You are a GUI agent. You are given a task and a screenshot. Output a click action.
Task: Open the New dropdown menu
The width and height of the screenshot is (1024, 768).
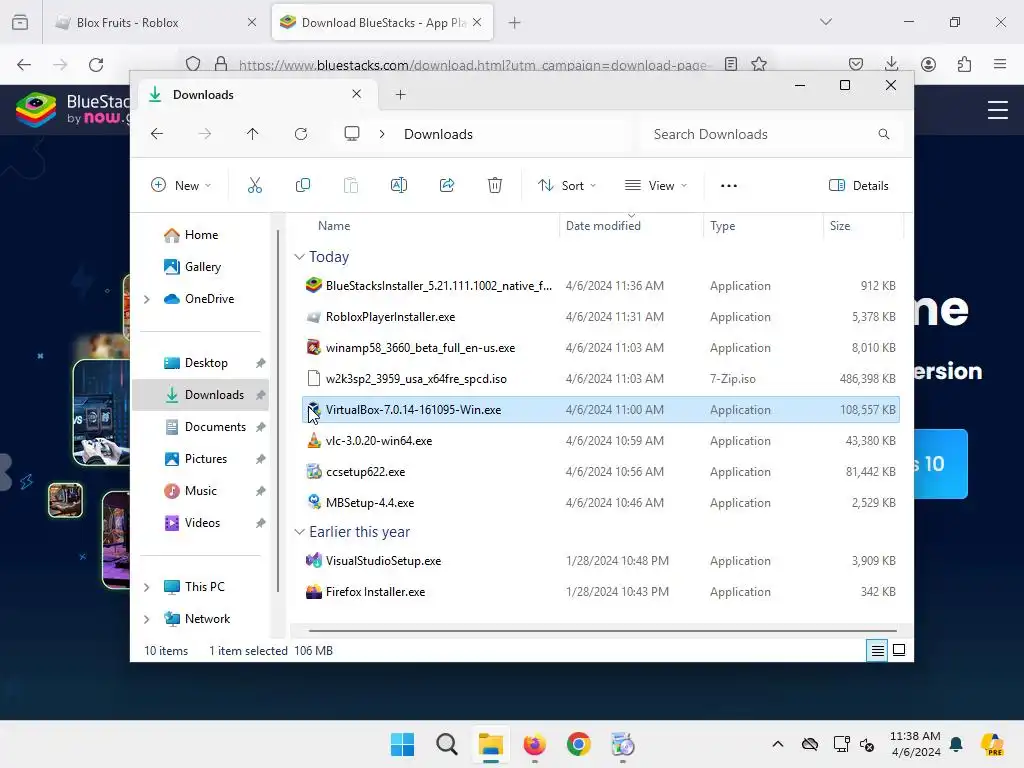[x=181, y=185]
